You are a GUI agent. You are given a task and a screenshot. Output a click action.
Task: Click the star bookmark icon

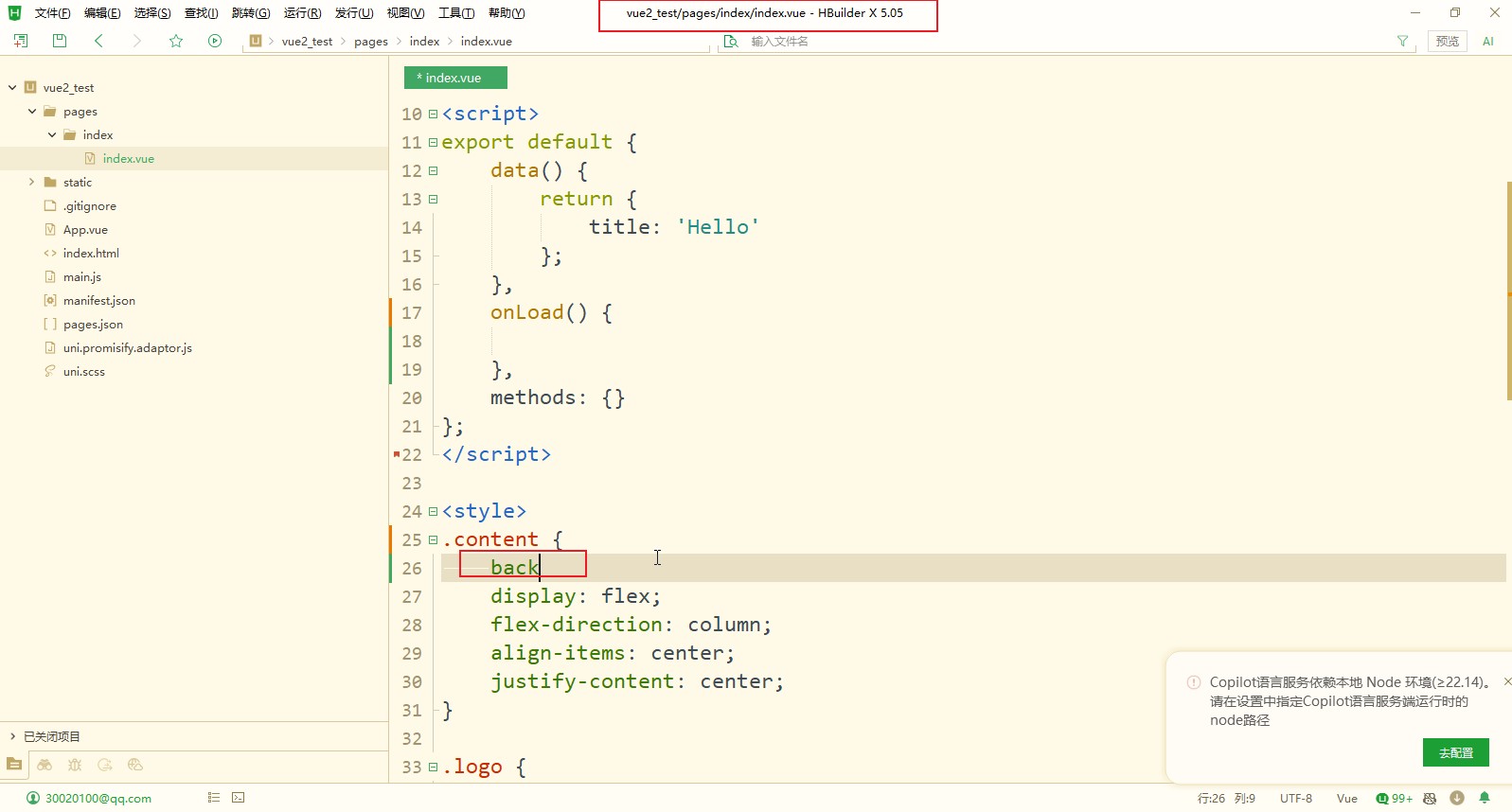[176, 41]
